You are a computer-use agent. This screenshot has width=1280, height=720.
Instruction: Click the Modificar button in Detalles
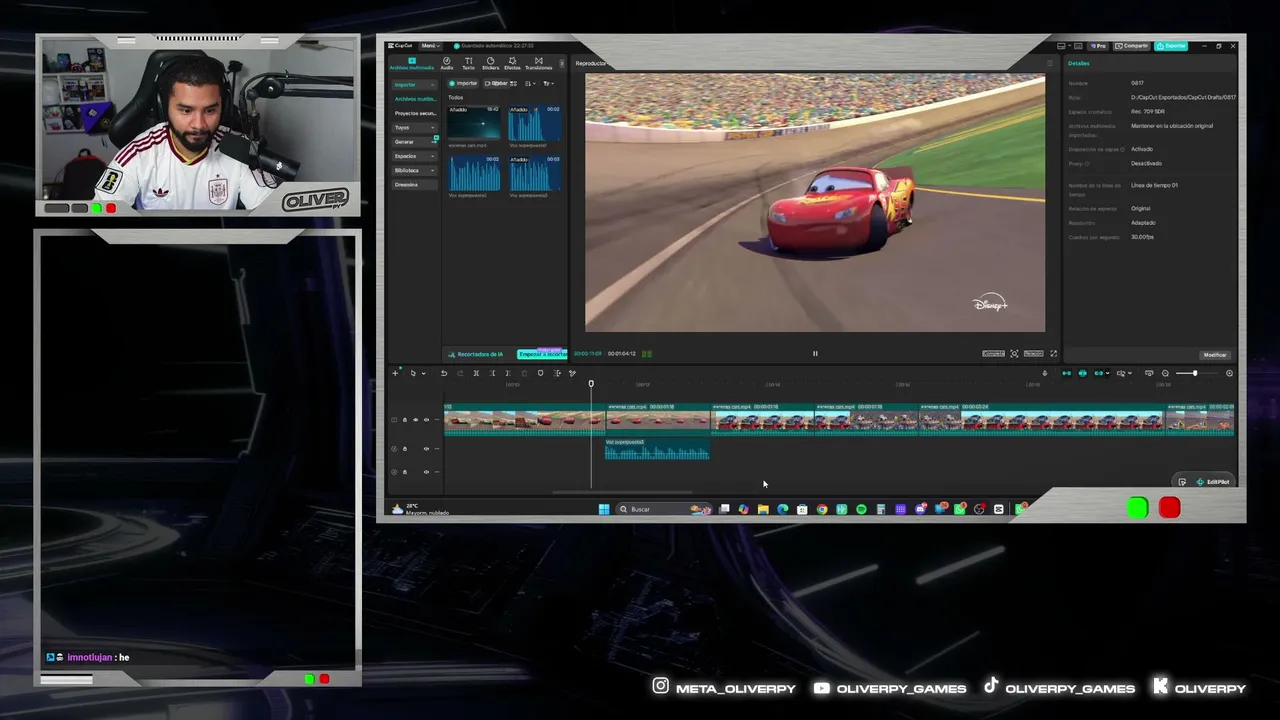point(1215,355)
